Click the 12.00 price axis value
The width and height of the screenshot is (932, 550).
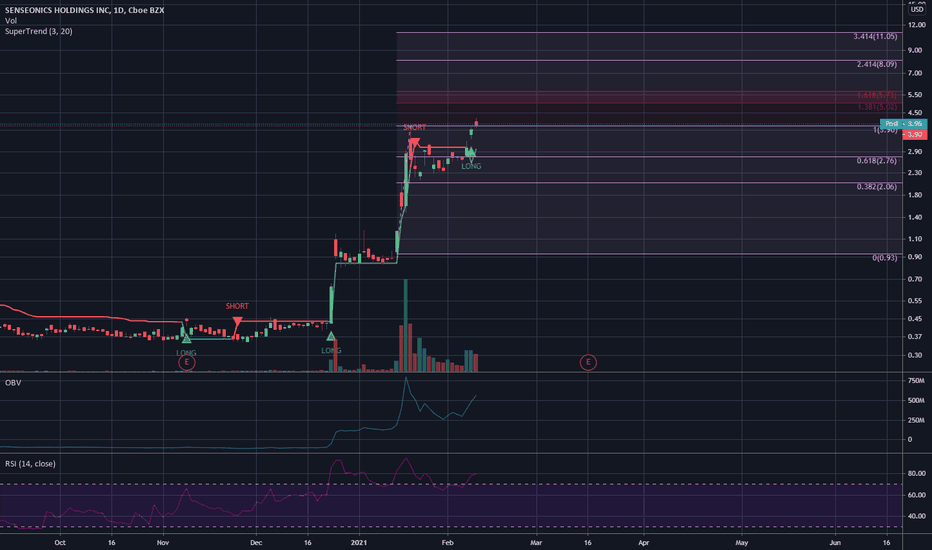pos(917,25)
